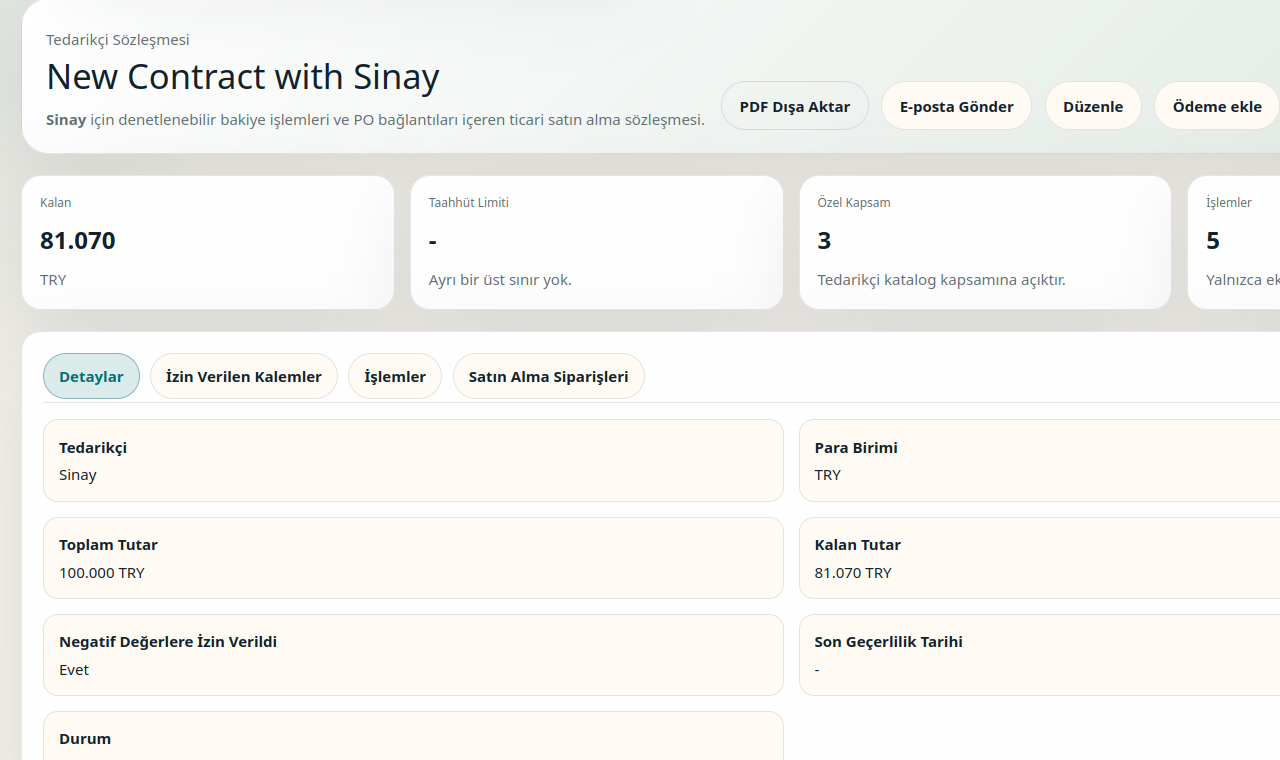
Task: Click the 'Sinay' value in the Tedarikçi field
Action: coord(78,475)
